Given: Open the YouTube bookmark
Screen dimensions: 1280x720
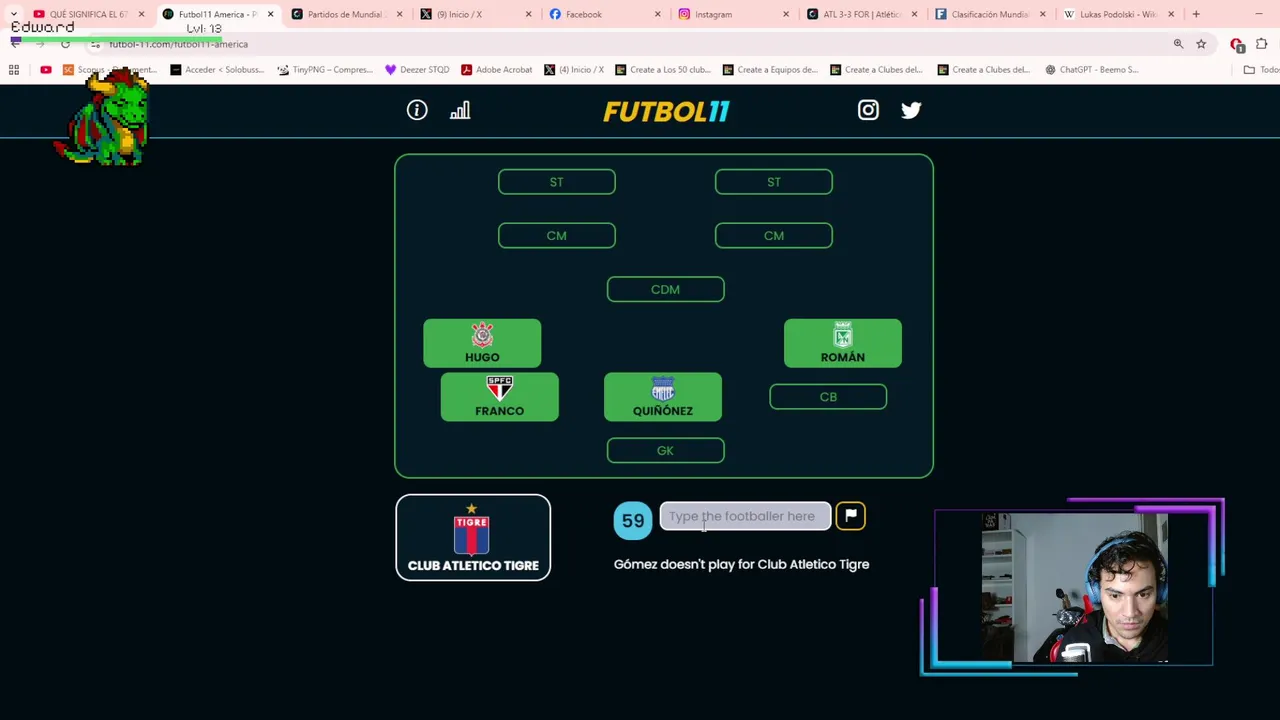Looking at the screenshot, I should point(46,70).
